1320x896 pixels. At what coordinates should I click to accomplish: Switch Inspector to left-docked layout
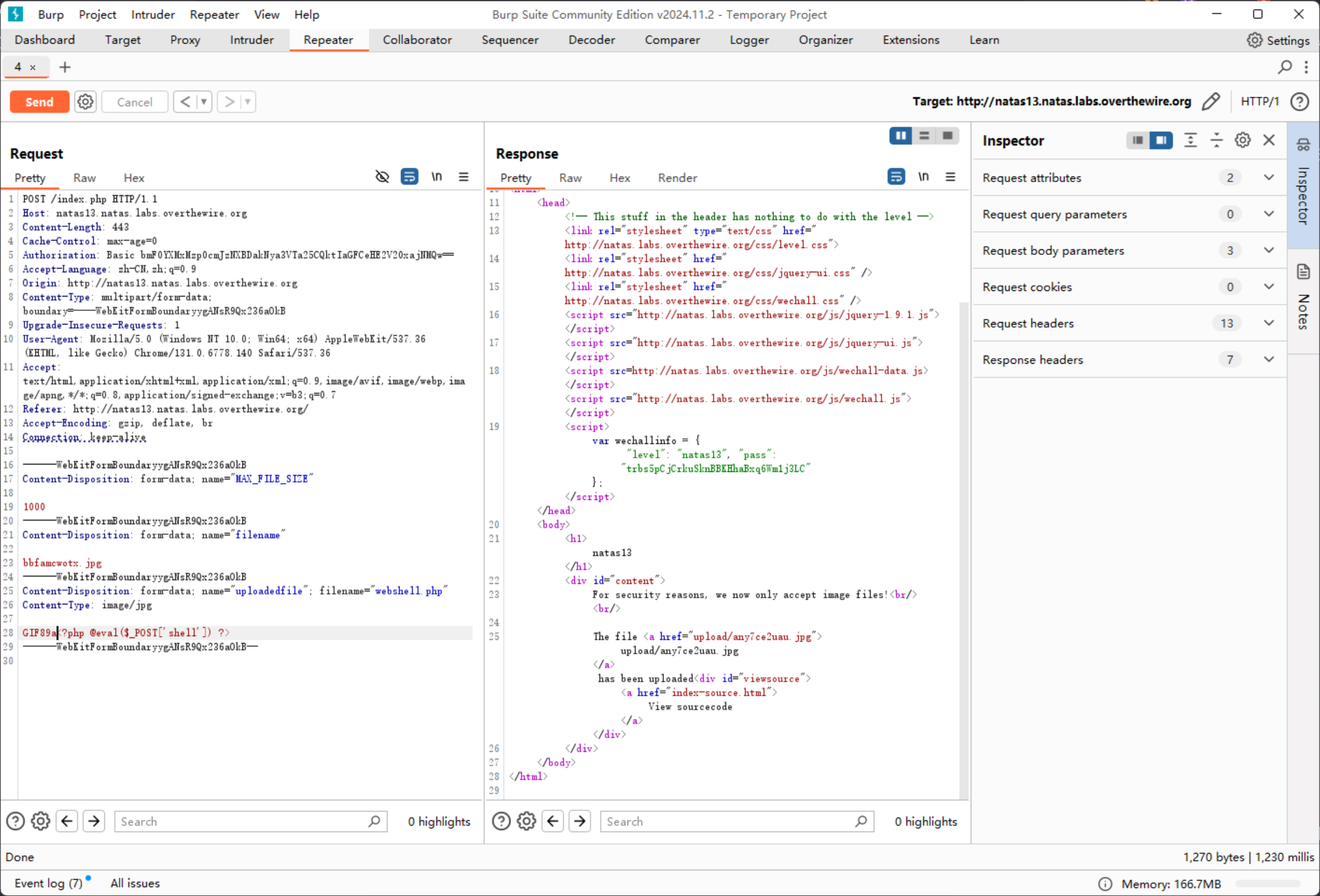[1138, 141]
